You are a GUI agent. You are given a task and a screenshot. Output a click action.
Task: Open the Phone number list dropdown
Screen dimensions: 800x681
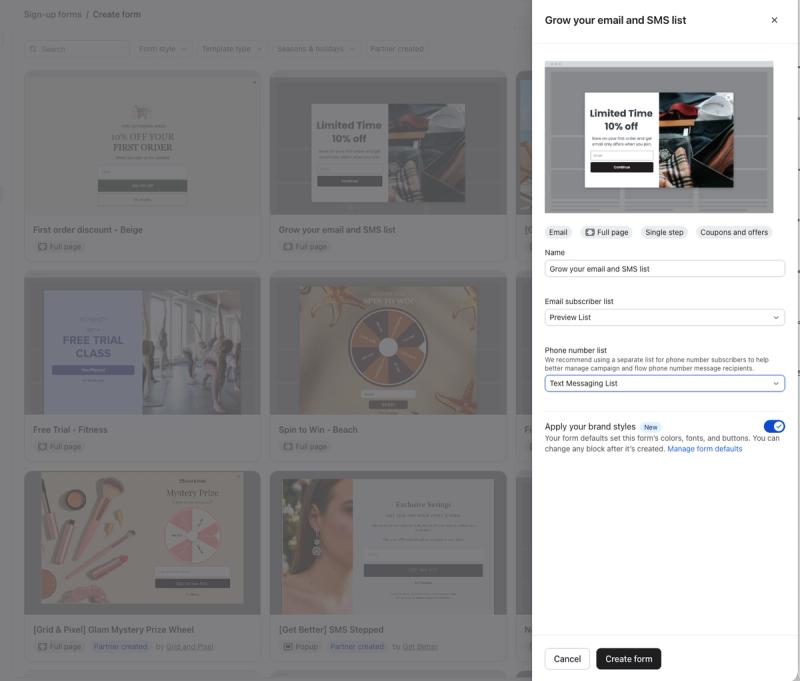(664, 383)
